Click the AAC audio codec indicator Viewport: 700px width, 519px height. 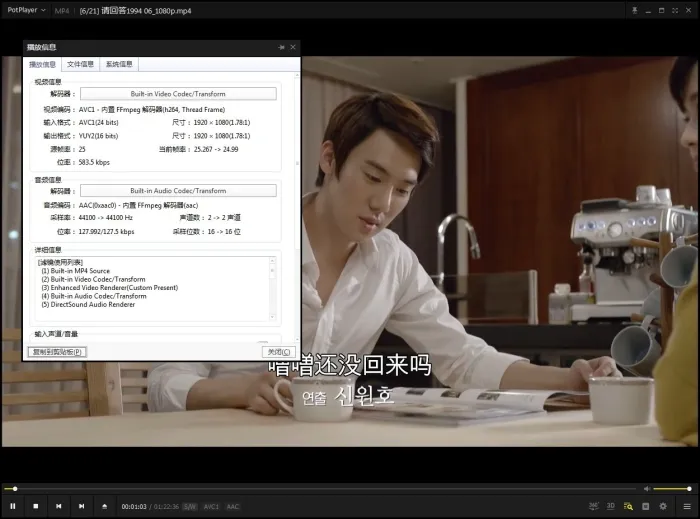tap(233, 507)
